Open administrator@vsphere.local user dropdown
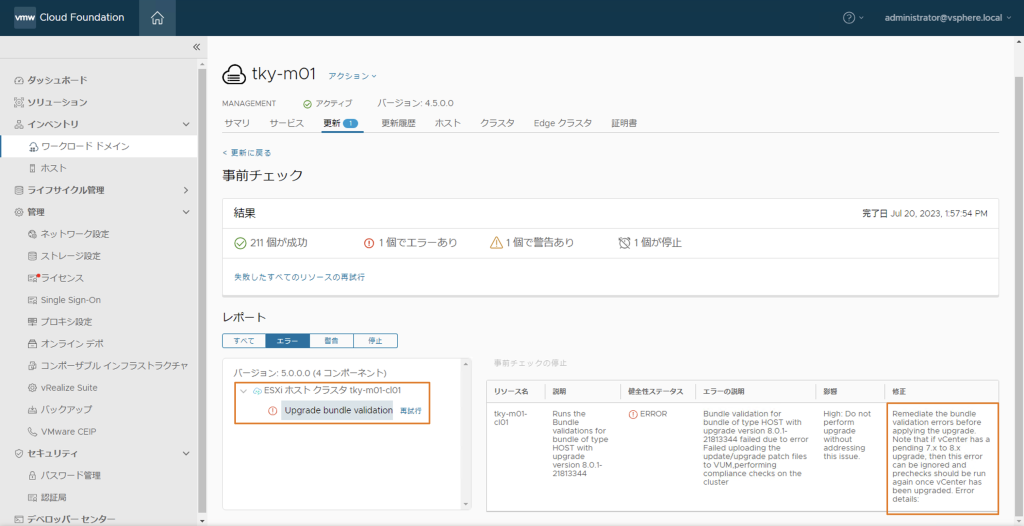Viewport: 1024px width, 526px height. [947, 18]
